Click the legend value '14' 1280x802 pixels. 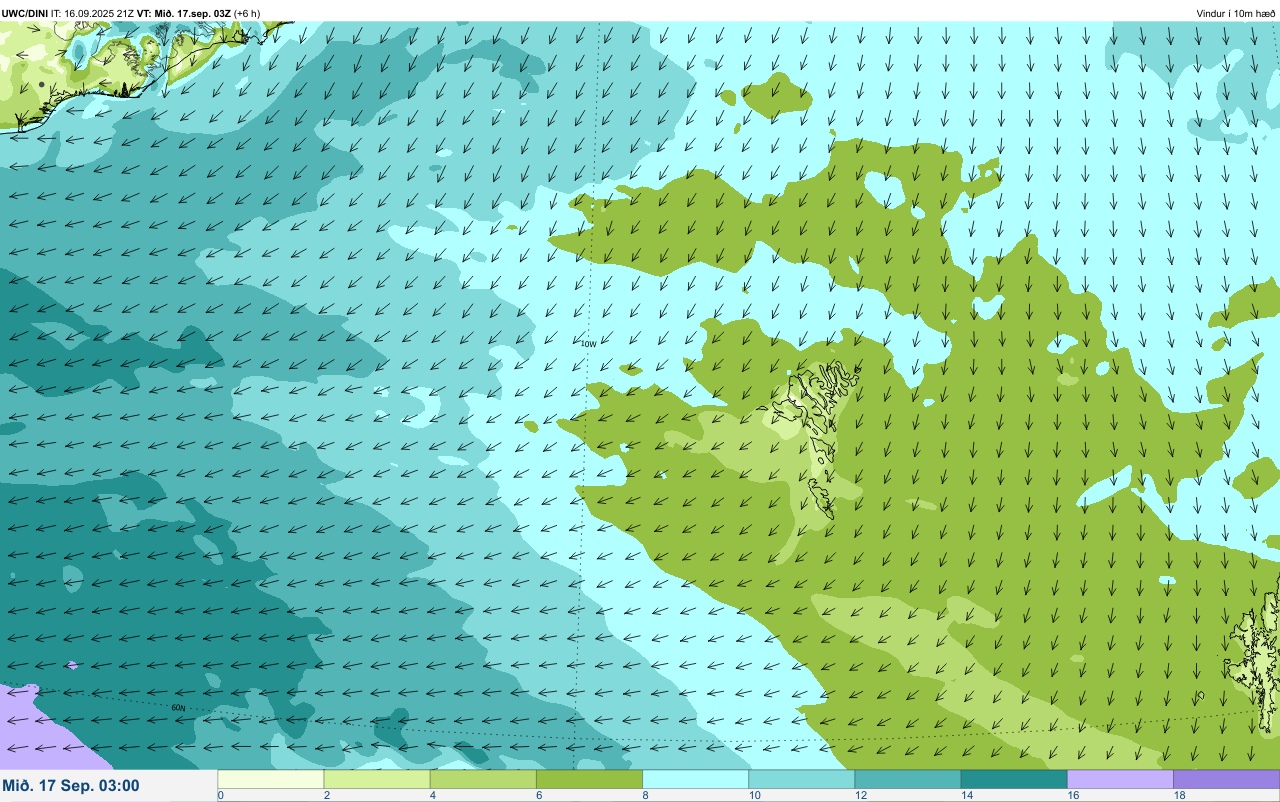tap(966, 796)
